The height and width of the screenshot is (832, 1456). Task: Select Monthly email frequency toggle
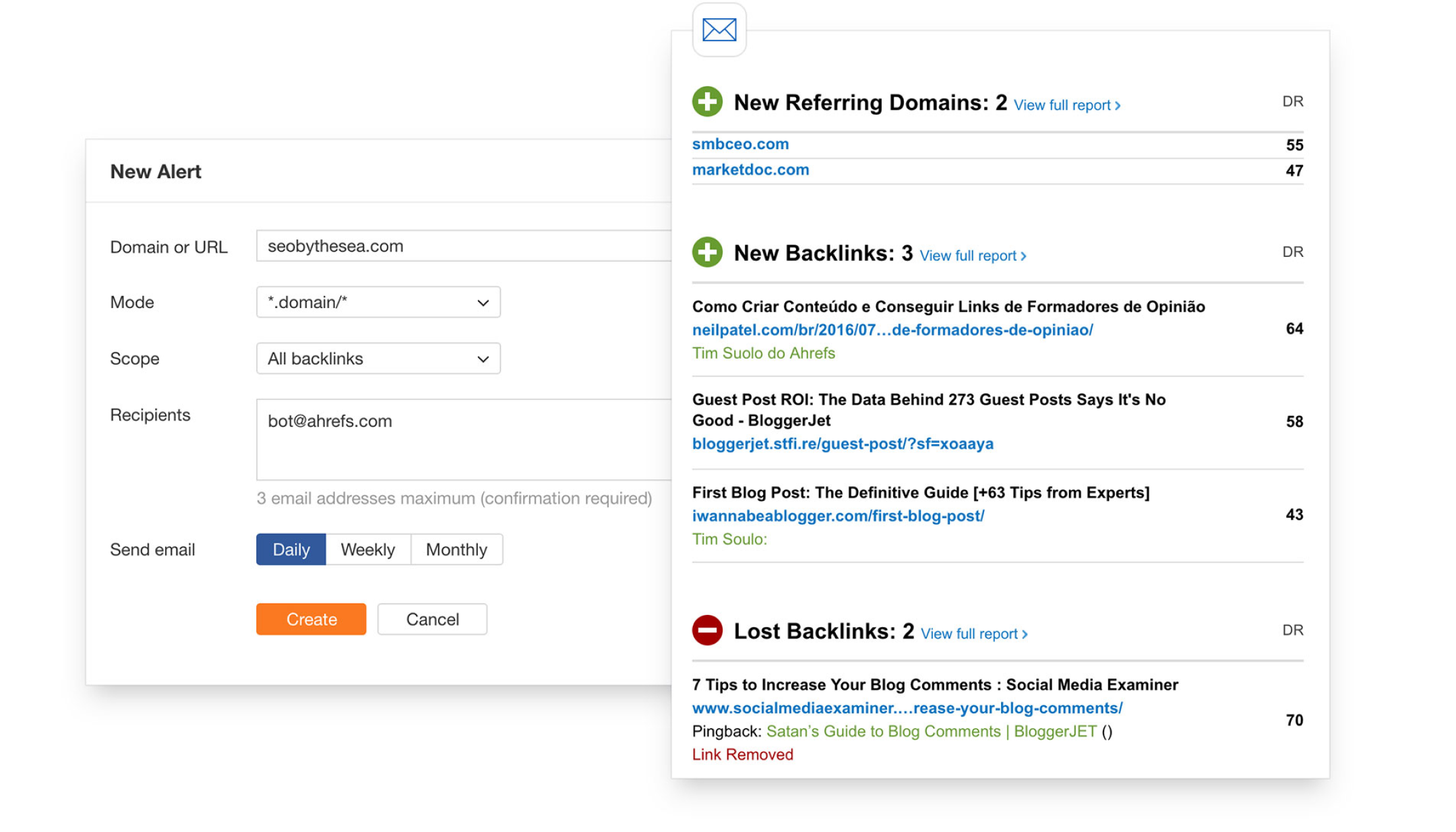pyautogui.click(x=454, y=548)
